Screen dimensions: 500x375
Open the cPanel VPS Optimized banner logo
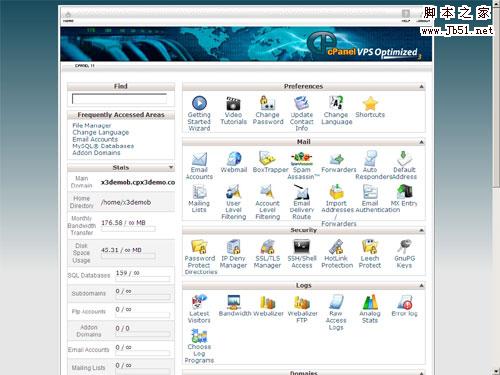click(x=363, y=45)
